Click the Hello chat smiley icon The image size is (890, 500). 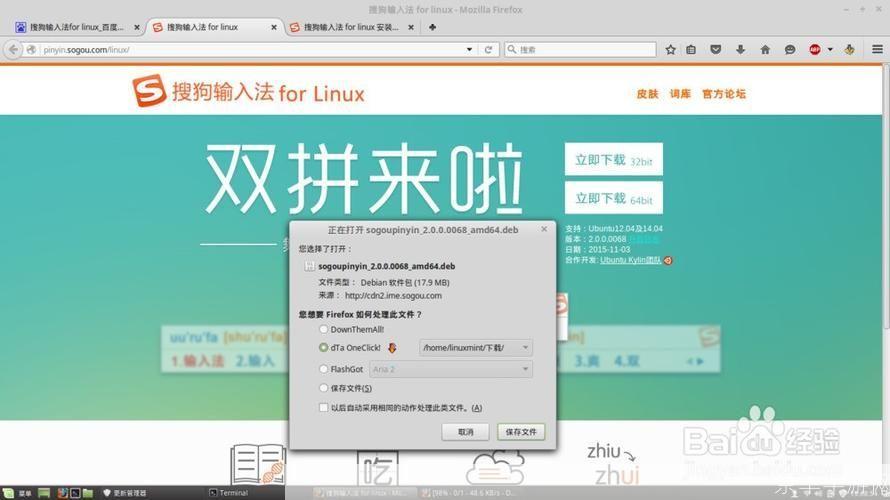tap(790, 50)
